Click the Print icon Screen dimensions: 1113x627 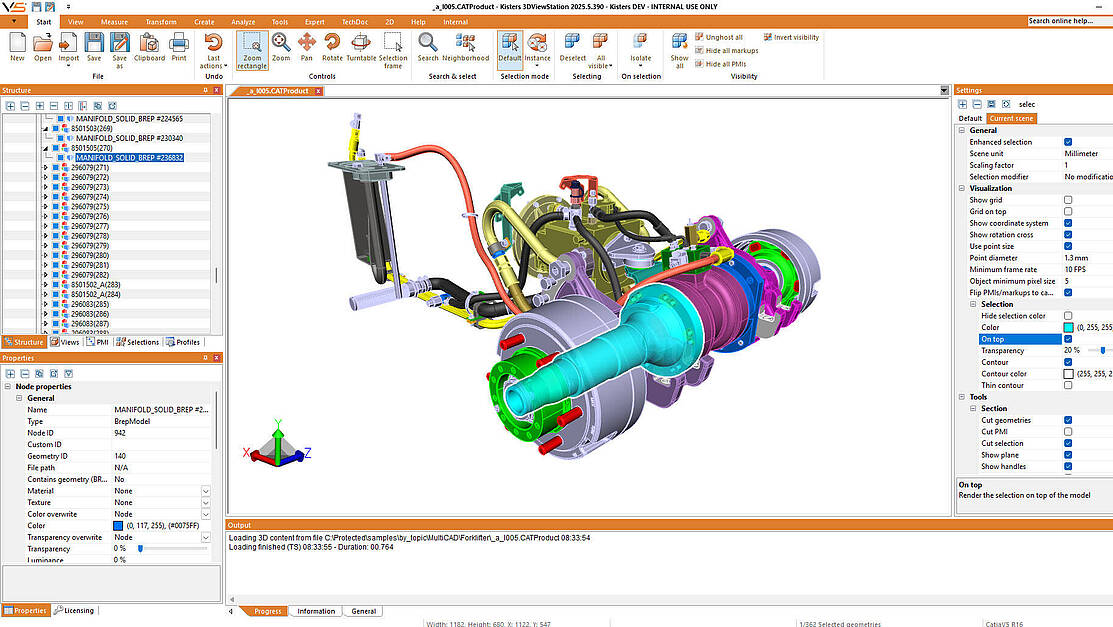tap(178, 46)
